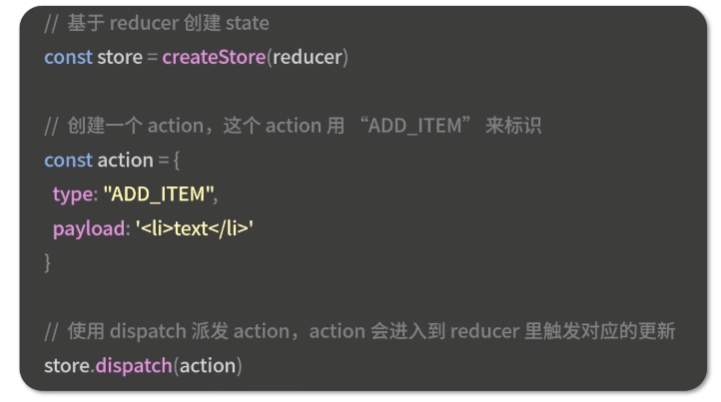The width and height of the screenshot is (721, 402).
Task: Select the yellow "ADD_ITEM" string value
Action: (x=159, y=194)
